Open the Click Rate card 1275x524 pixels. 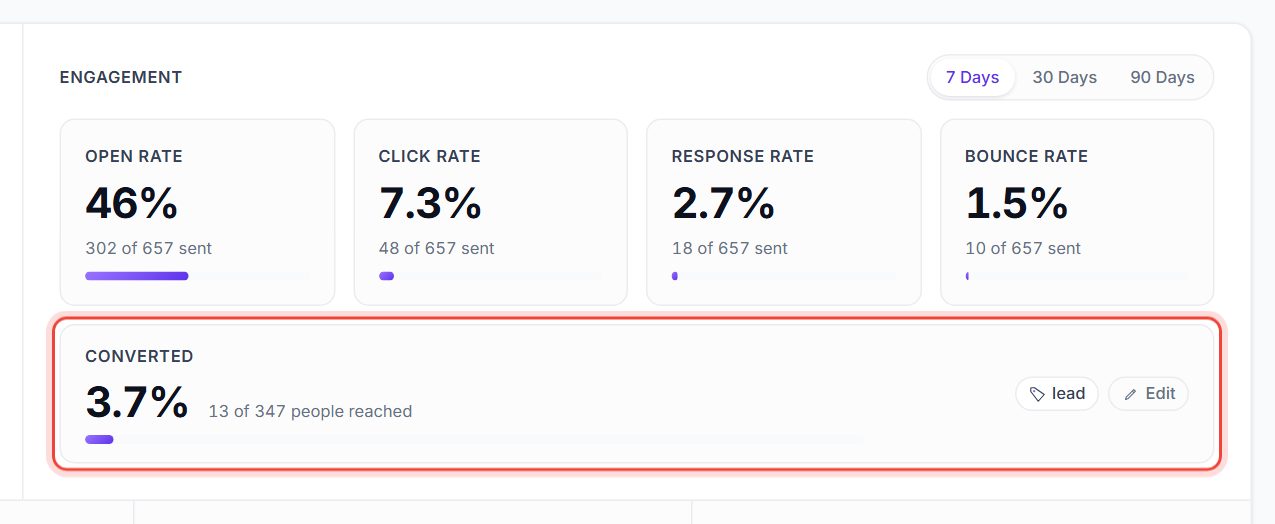(490, 212)
